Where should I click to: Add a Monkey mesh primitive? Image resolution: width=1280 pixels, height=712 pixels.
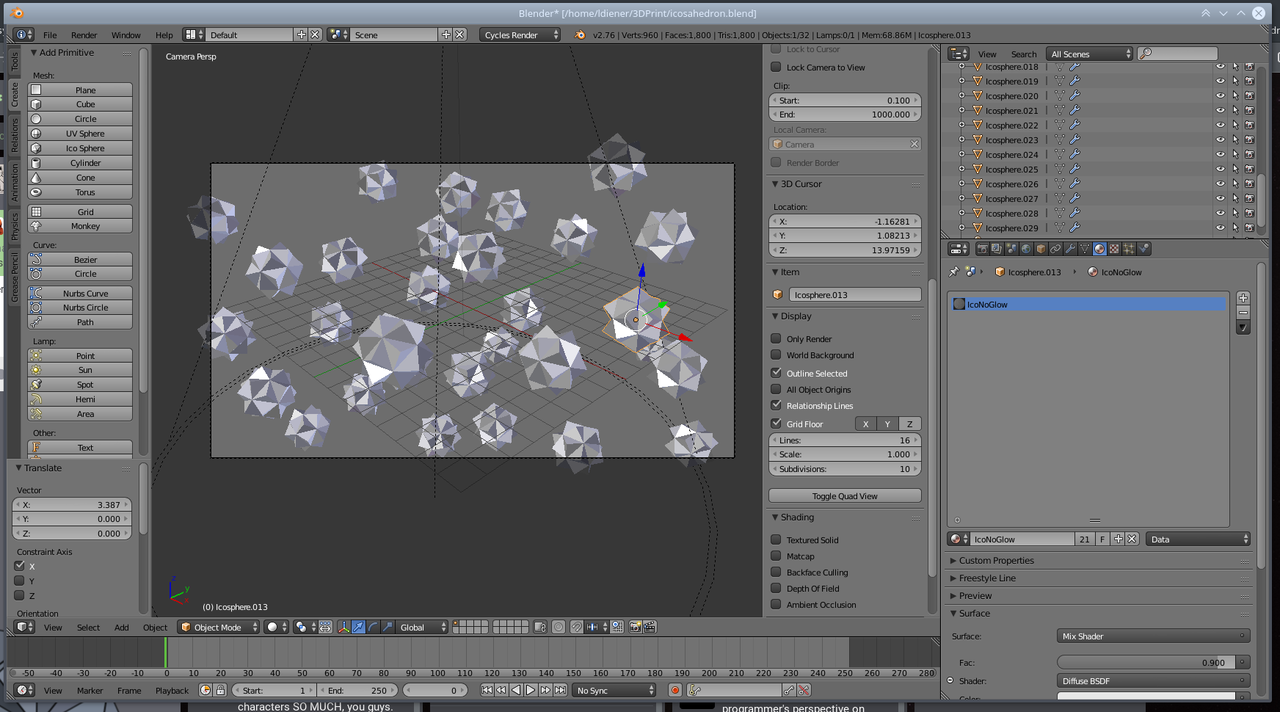click(x=85, y=226)
